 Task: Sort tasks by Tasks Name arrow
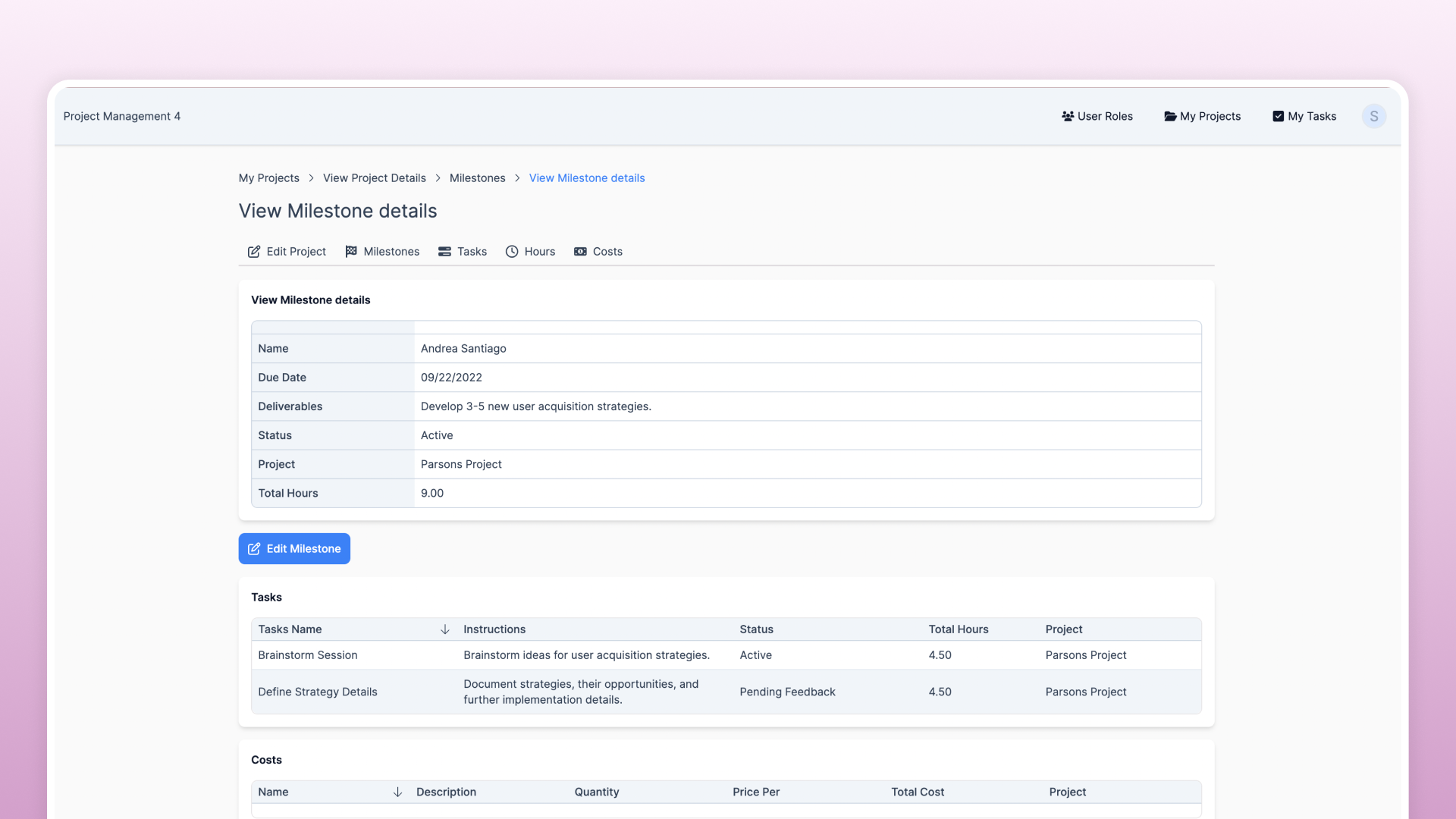pos(445,629)
